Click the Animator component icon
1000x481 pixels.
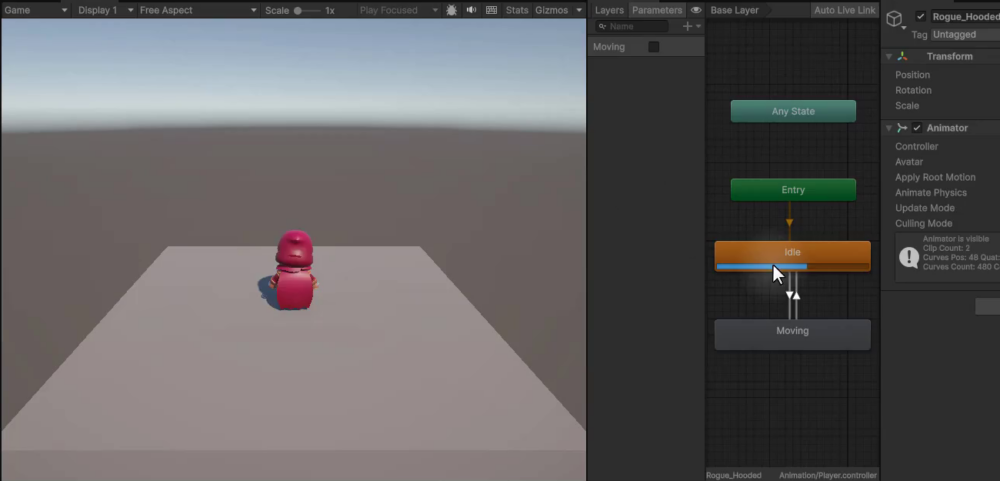(902, 128)
